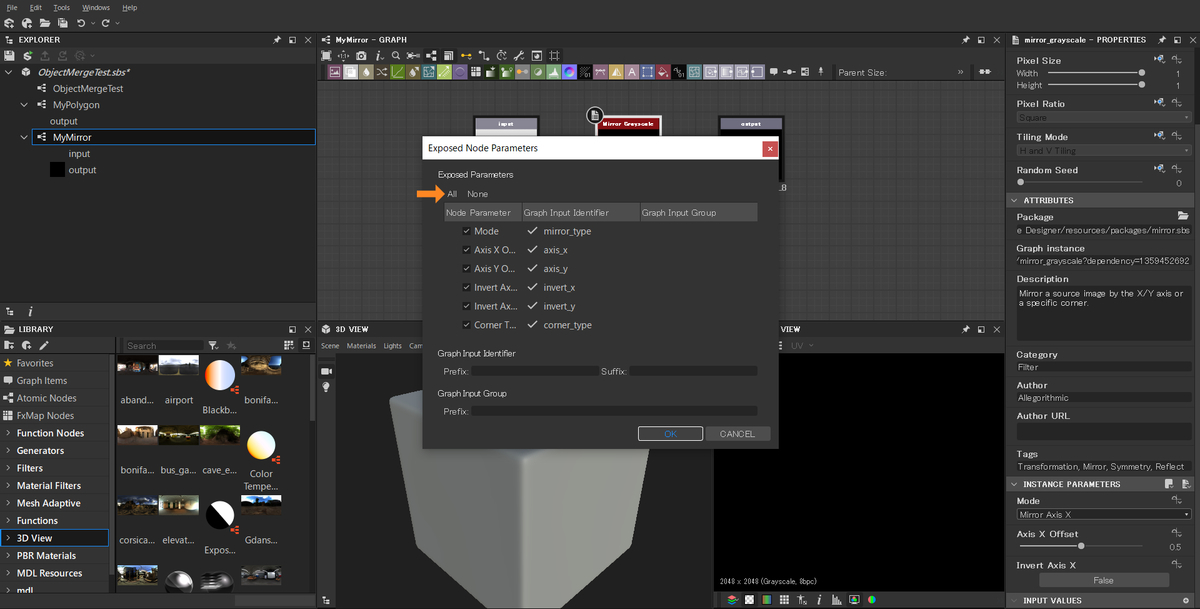Screen dimensions: 1200x609
Task: Click the magnifier search icon in graph toolbar
Action: coord(396,55)
